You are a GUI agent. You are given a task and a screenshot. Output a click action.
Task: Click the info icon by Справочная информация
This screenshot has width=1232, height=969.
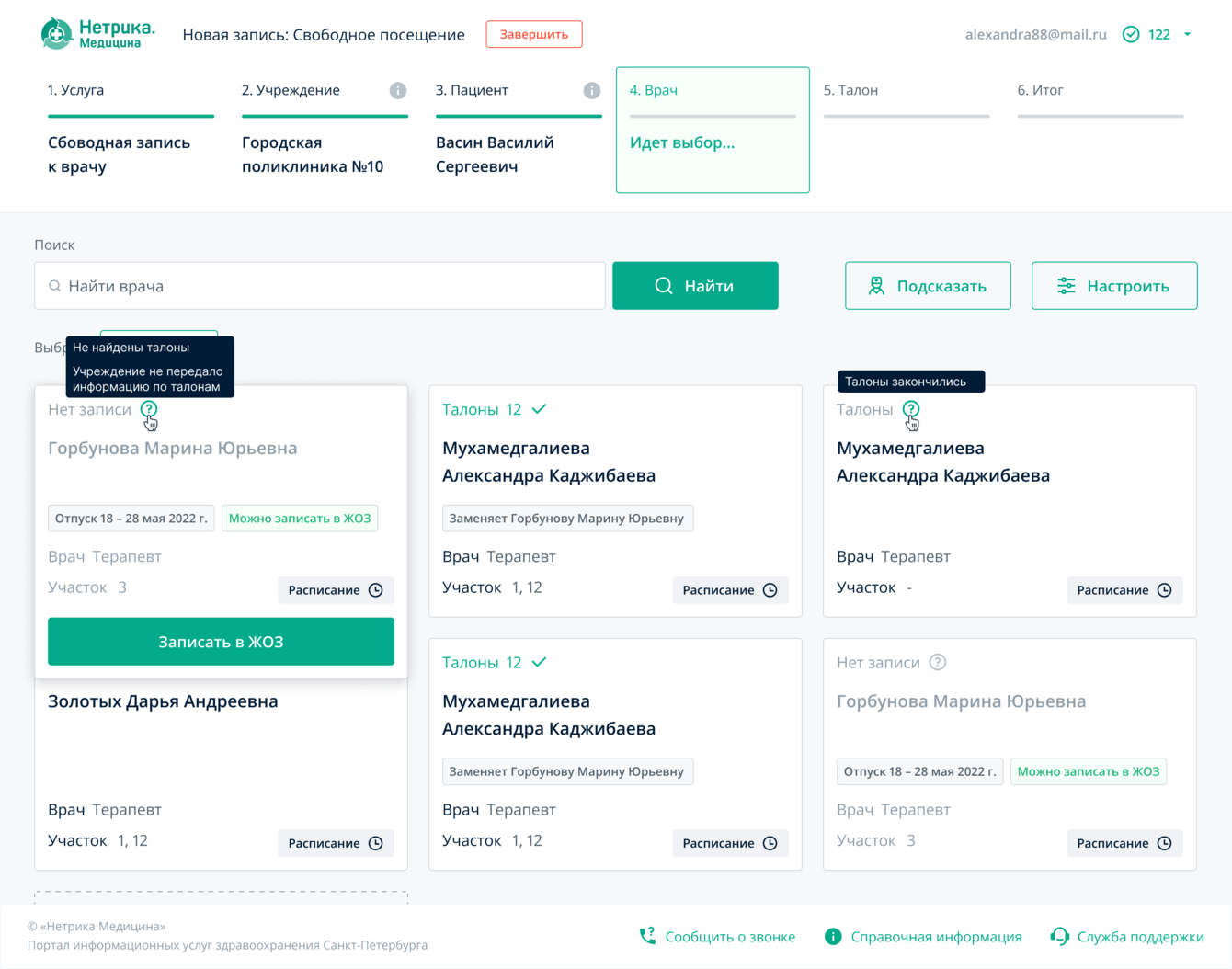pos(833,937)
